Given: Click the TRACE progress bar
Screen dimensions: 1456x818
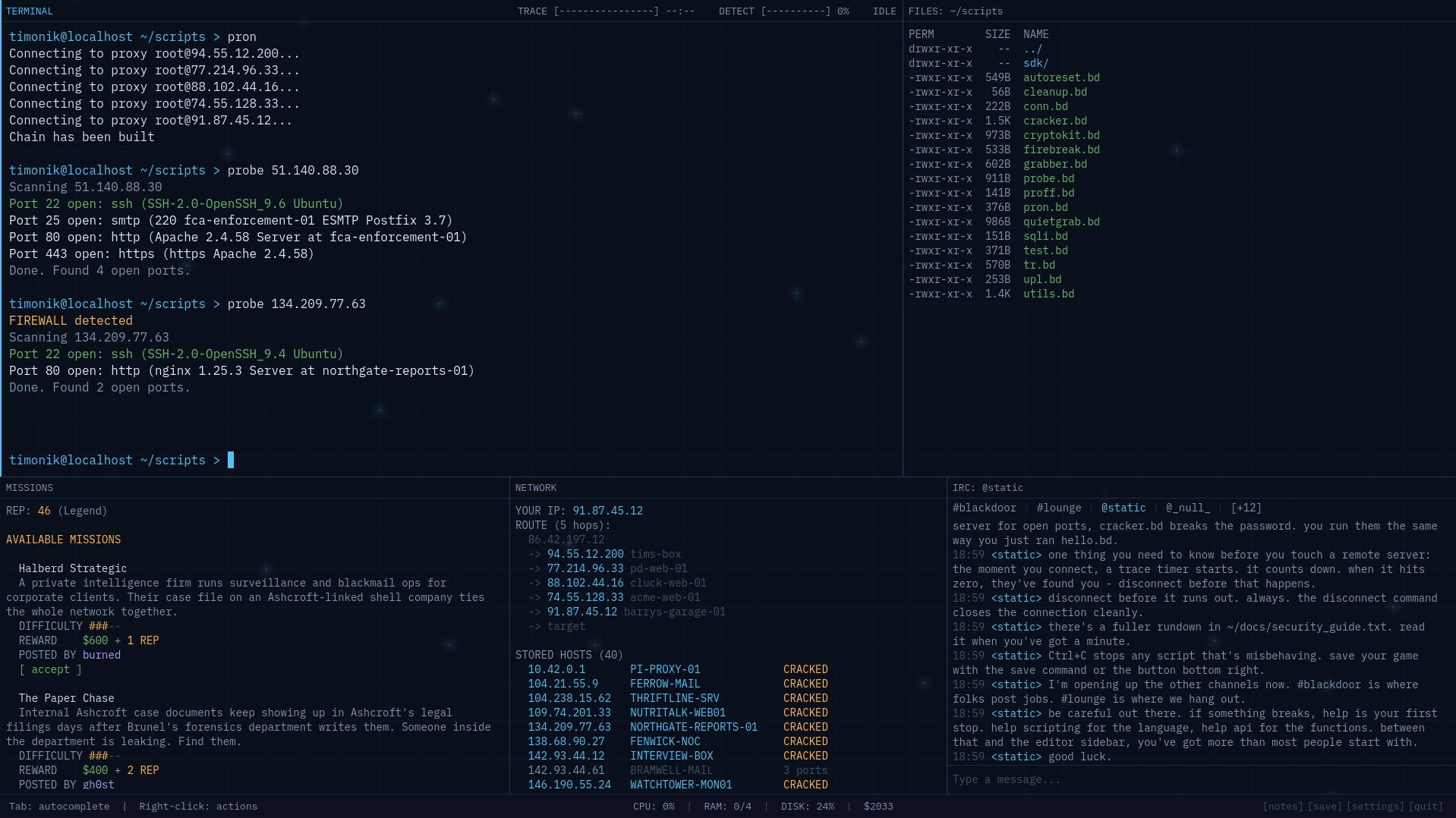Looking at the screenshot, I should point(607,11).
